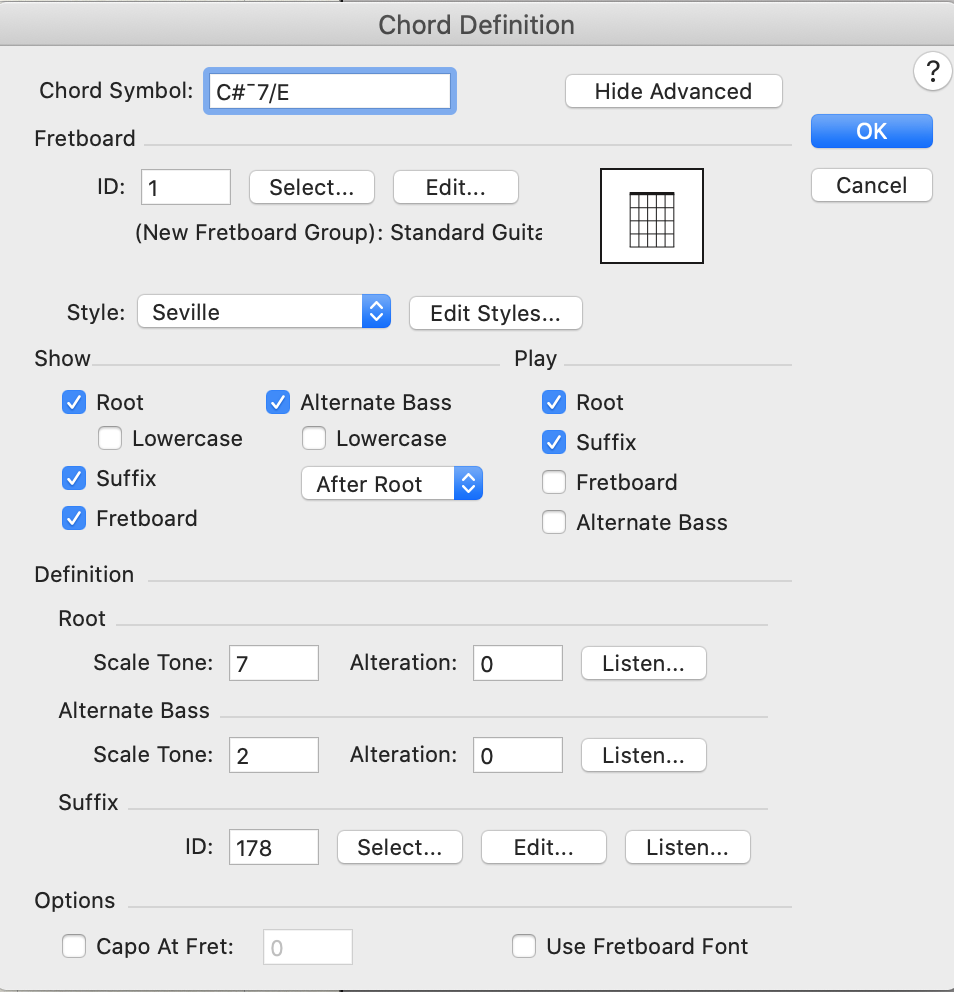The image size is (954, 992).
Task: Cancel the Chord Definition dialog
Action: point(870,185)
